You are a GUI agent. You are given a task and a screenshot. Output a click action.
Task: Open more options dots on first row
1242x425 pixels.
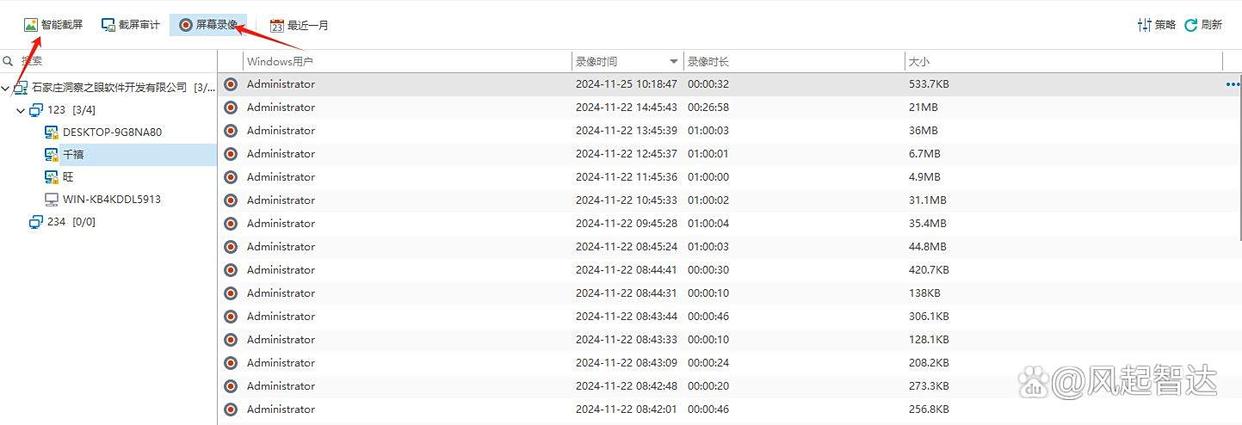(1232, 85)
